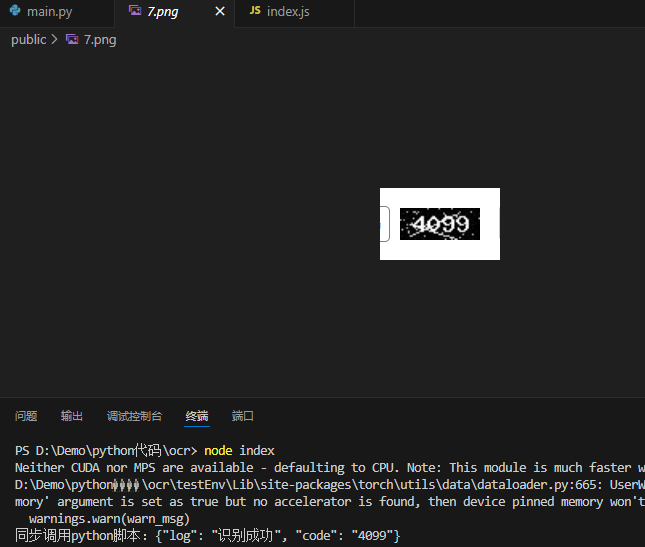
Task: Click the terminal prompt path 'PS D:\Demo\python代码\ocr>'
Action: coord(106,451)
